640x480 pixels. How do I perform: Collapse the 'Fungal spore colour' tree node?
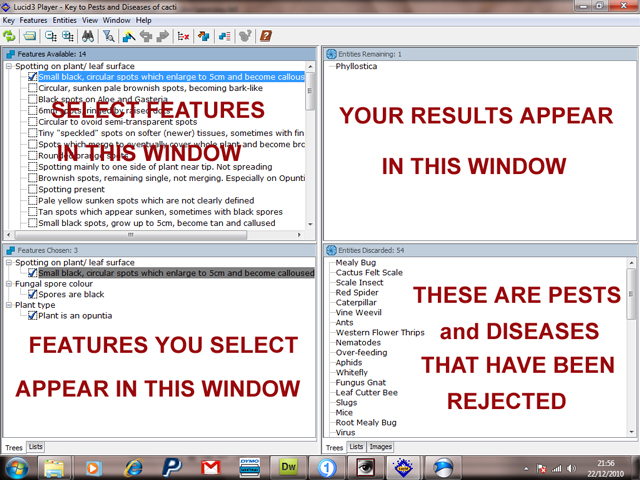[x=9, y=284]
